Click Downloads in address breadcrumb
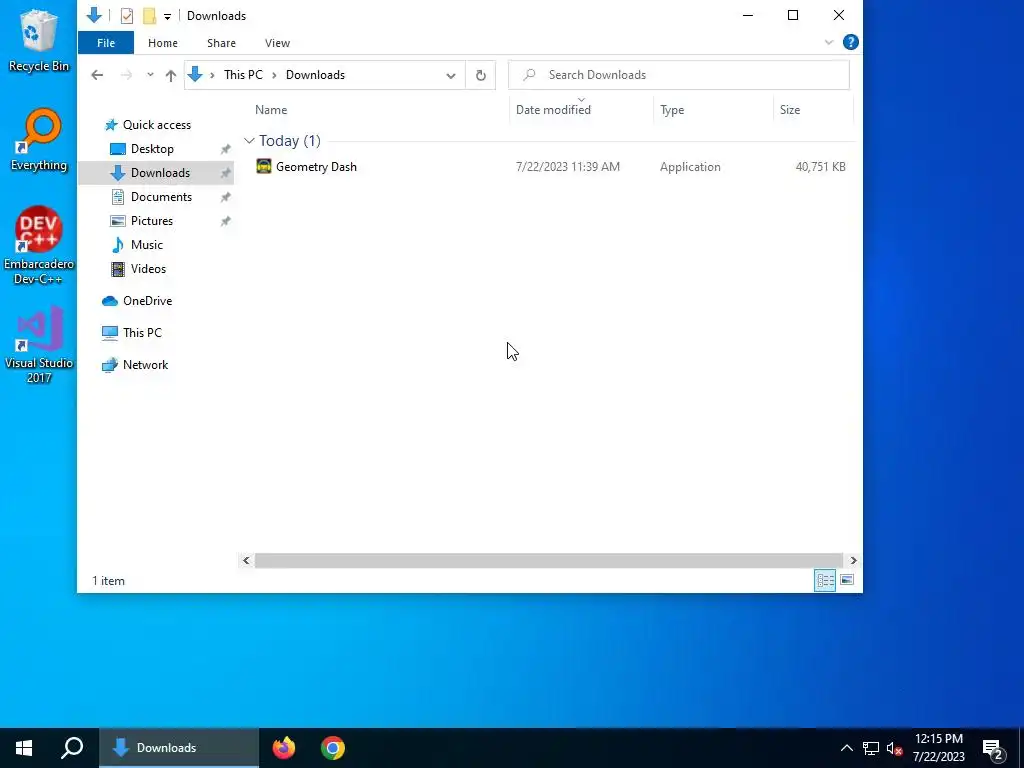1024x768 pixels. tap(315, 75)
